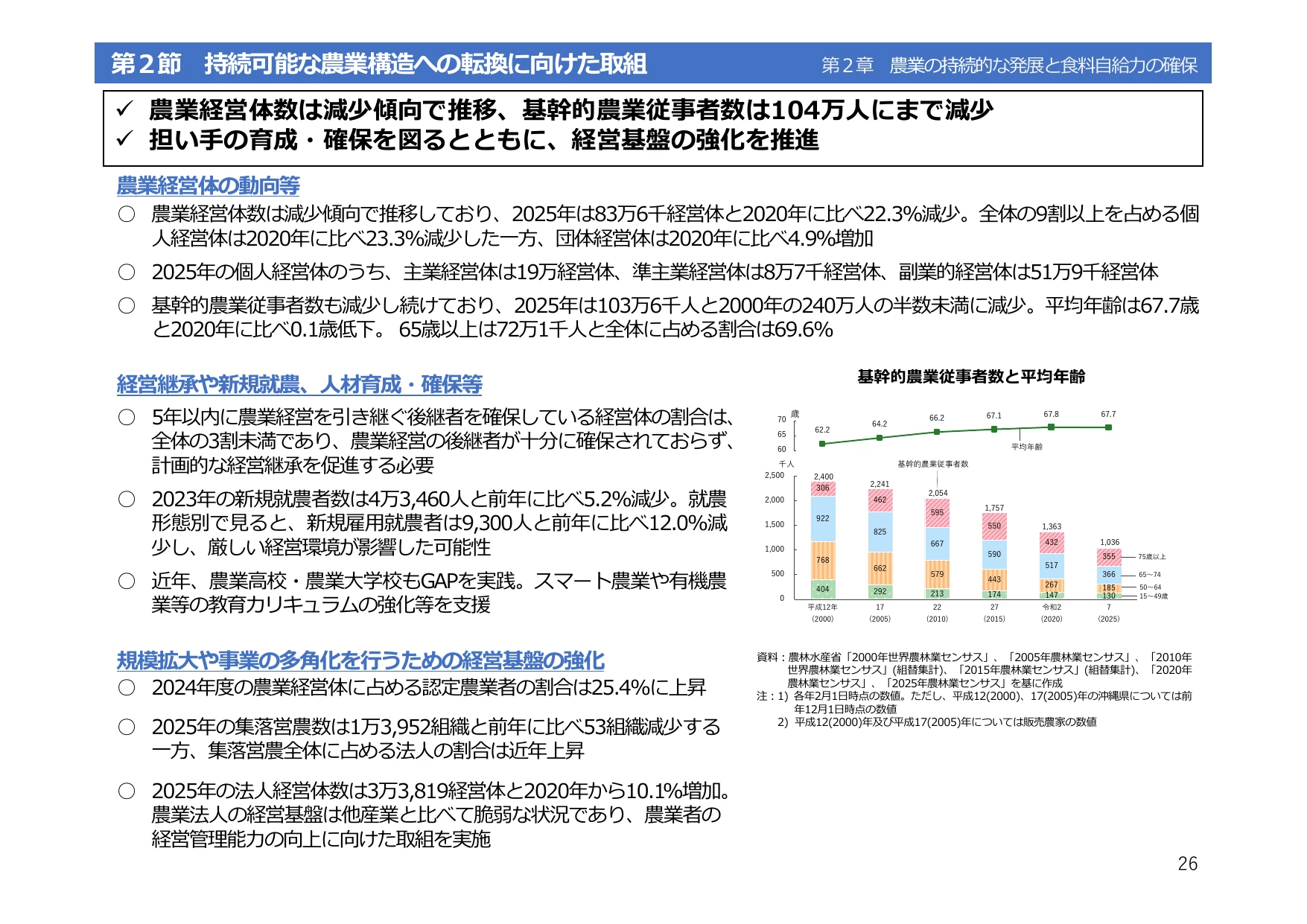Image resolution: width=1307 pixels, height=924 pixels.
Task: Click the 75歳以上 legend label
Action: click(1152, 556)
